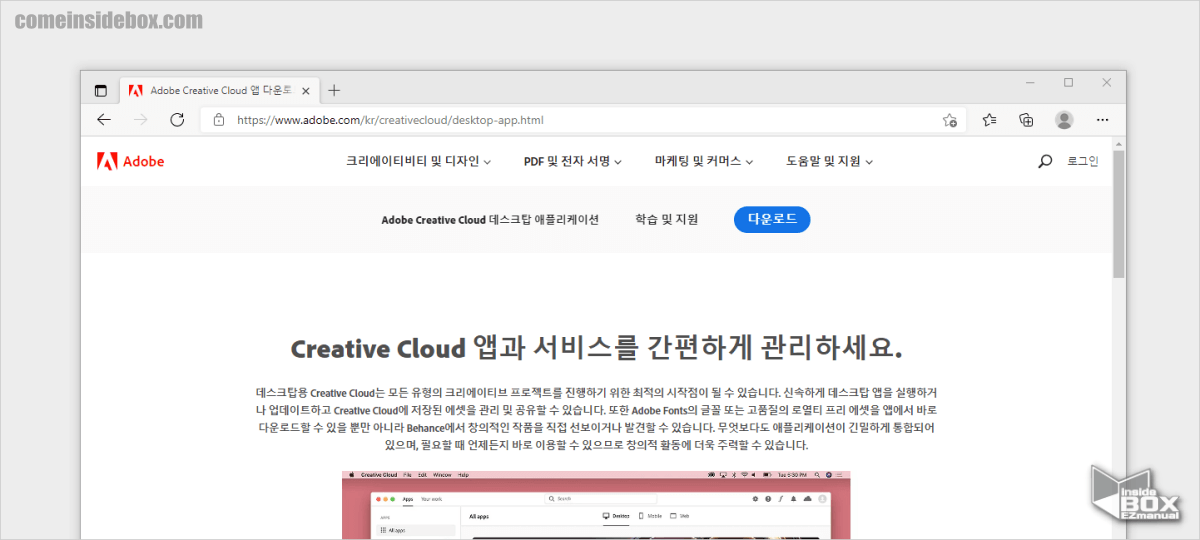Click the blue 다운로드 button
Image resolution: width=1200 pixels, height=540 pixels.
pyautogui.click(x=772, y=220)
